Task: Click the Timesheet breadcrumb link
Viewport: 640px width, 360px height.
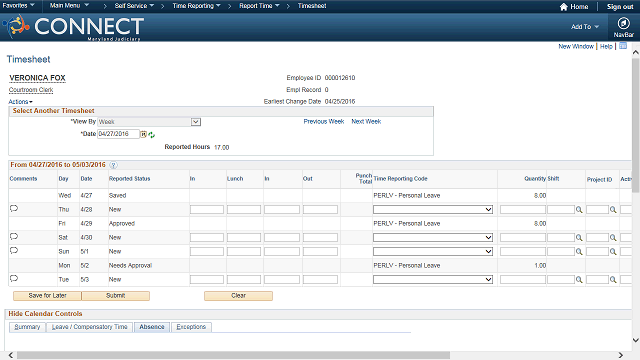Action: [x=312, y=6]
